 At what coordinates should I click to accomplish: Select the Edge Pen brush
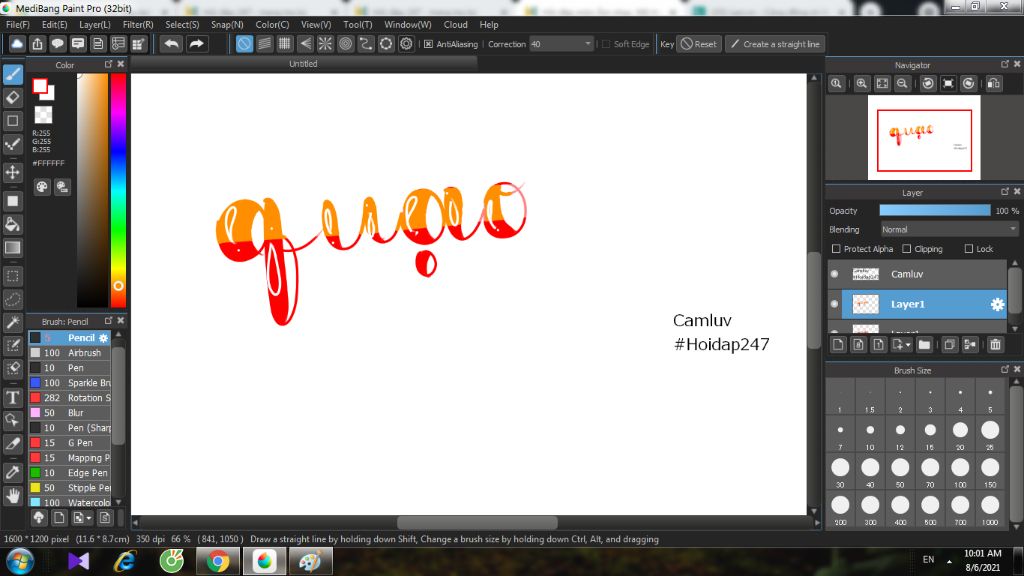pyautogui.click(x=69, y=473)
